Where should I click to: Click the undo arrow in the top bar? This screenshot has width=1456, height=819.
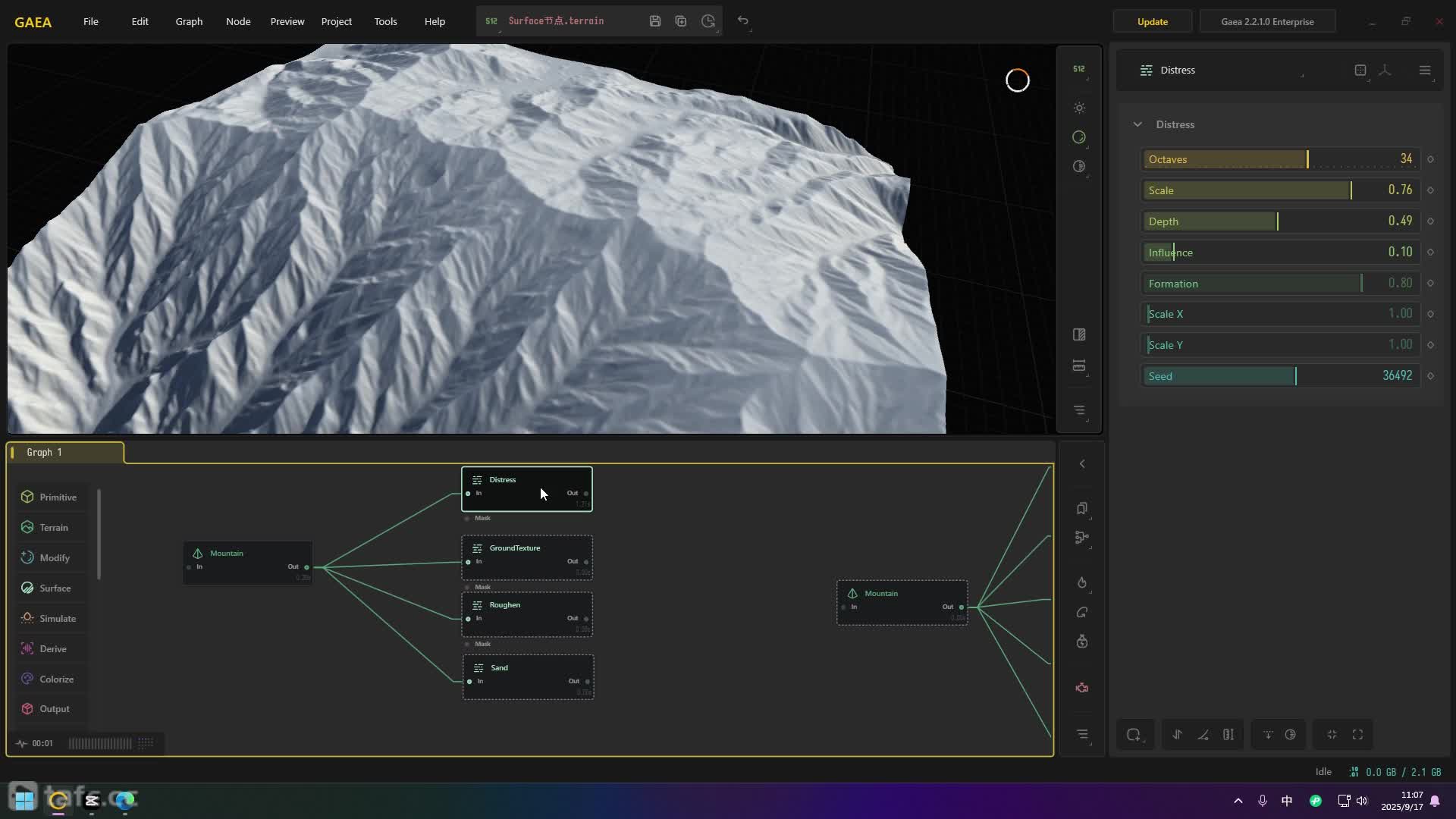tap(743, 21)
